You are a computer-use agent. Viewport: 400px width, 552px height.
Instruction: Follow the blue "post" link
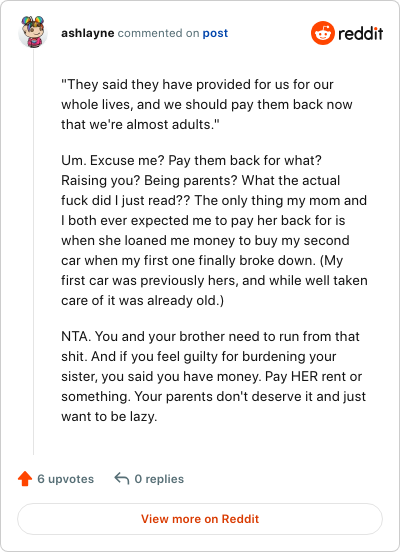[215, 33]
